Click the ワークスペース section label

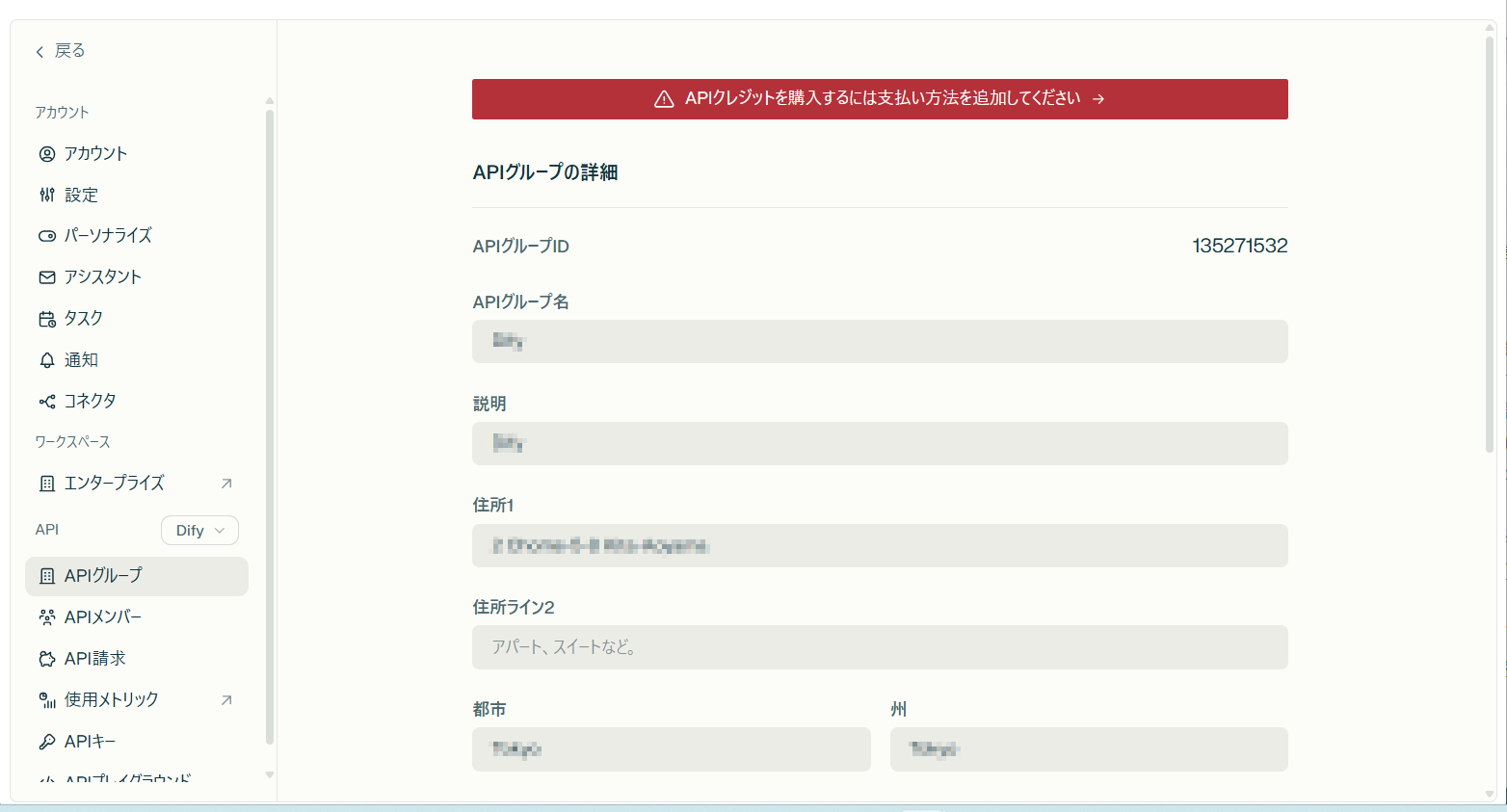[x=73, y=442]
